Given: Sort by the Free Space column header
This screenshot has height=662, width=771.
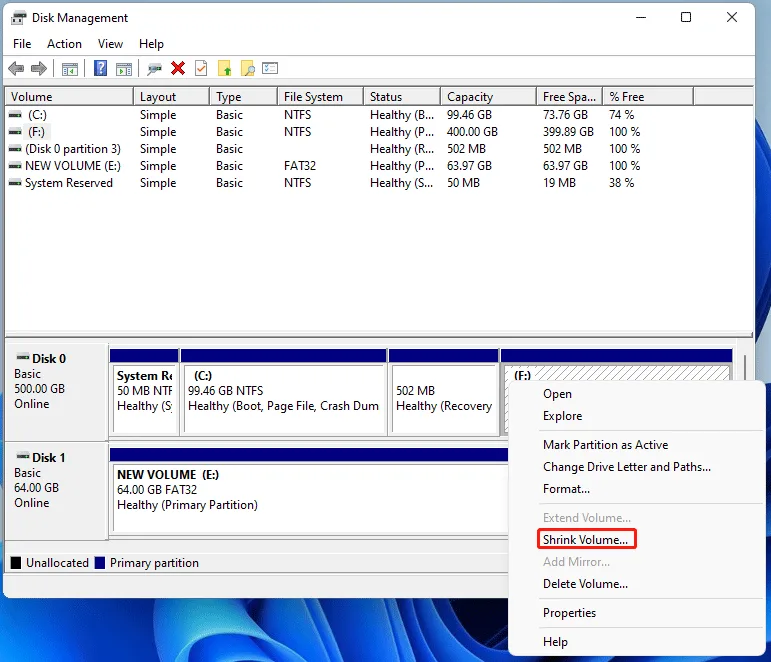Looking at the screenshot, I should pyautogui.click(x=570, y=97).
